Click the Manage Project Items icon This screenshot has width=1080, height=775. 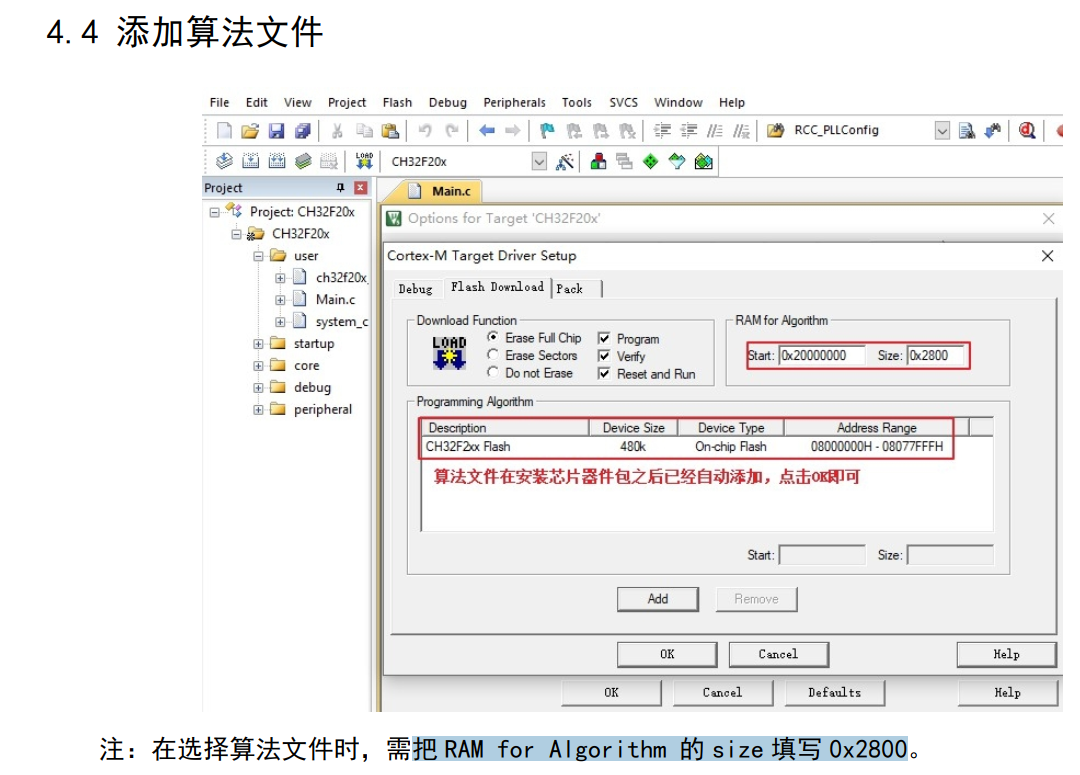click(598, 161)
